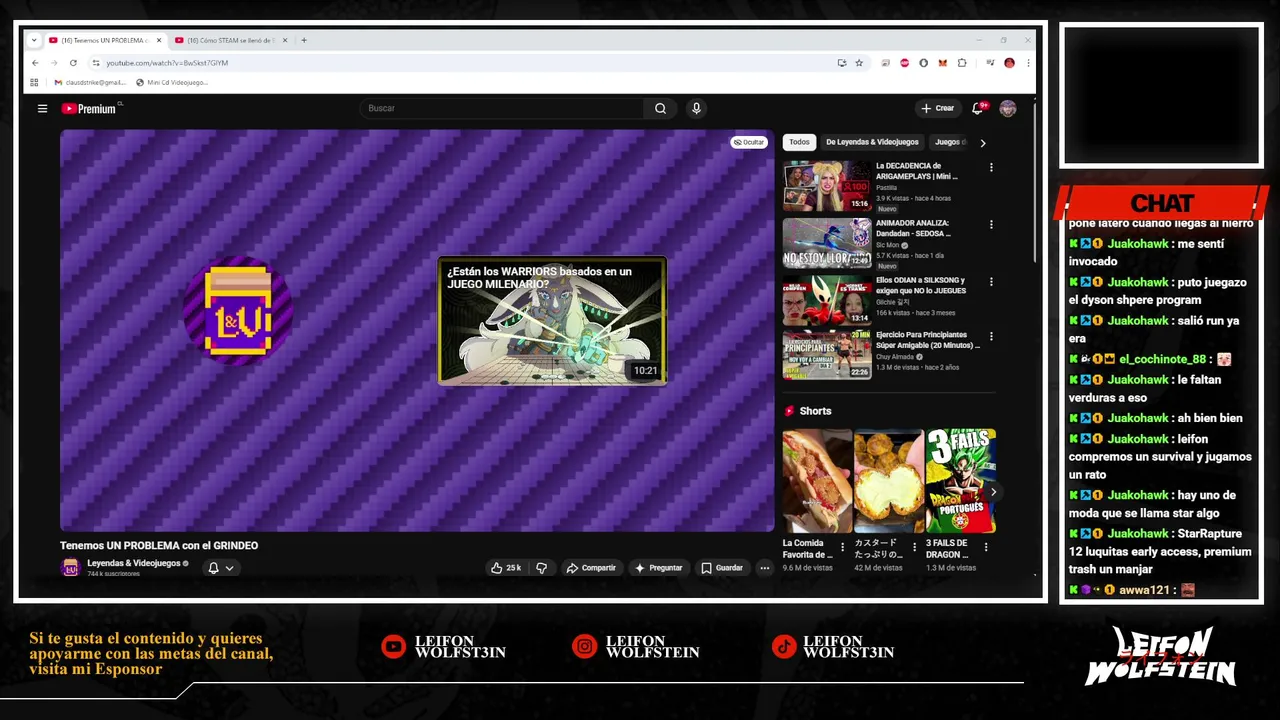Reload the page in the browser

tap(72, 63)
